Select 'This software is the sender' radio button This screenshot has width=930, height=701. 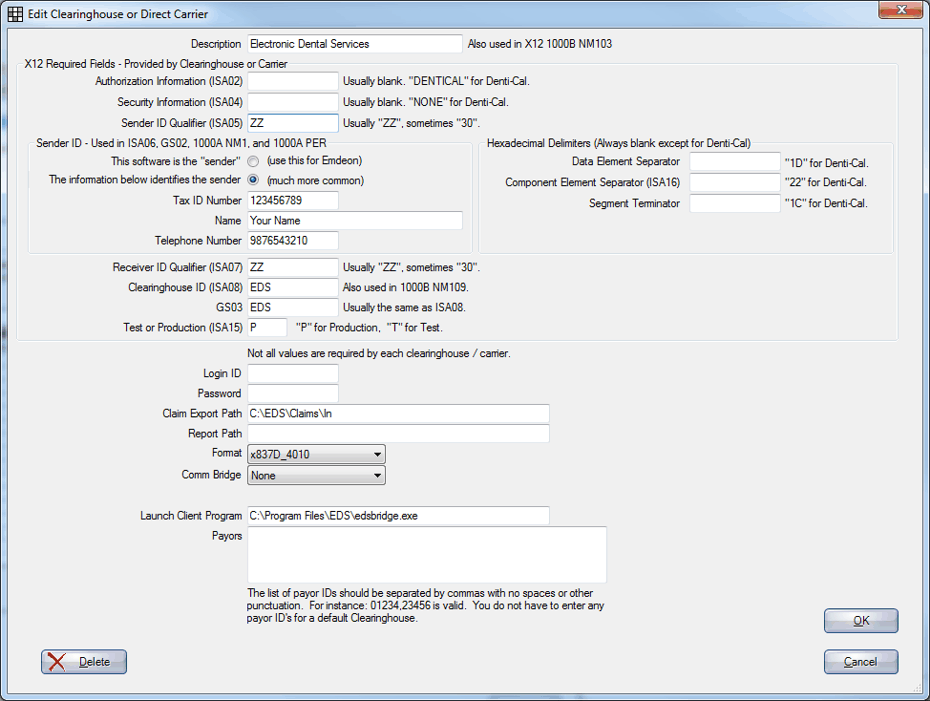[253, 161]
